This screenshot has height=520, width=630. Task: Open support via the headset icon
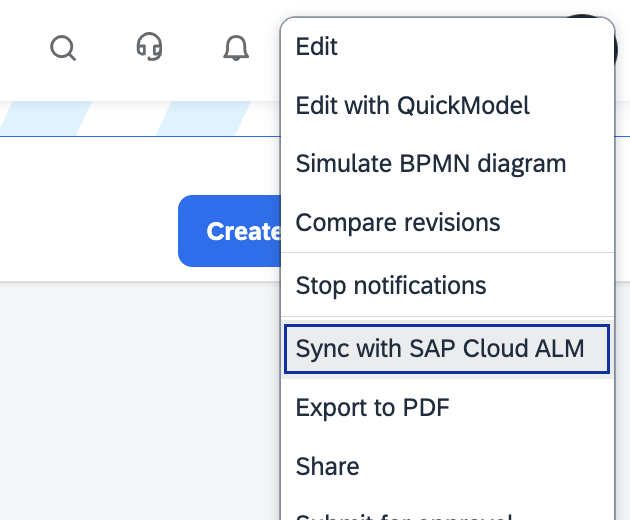[150, 47]
